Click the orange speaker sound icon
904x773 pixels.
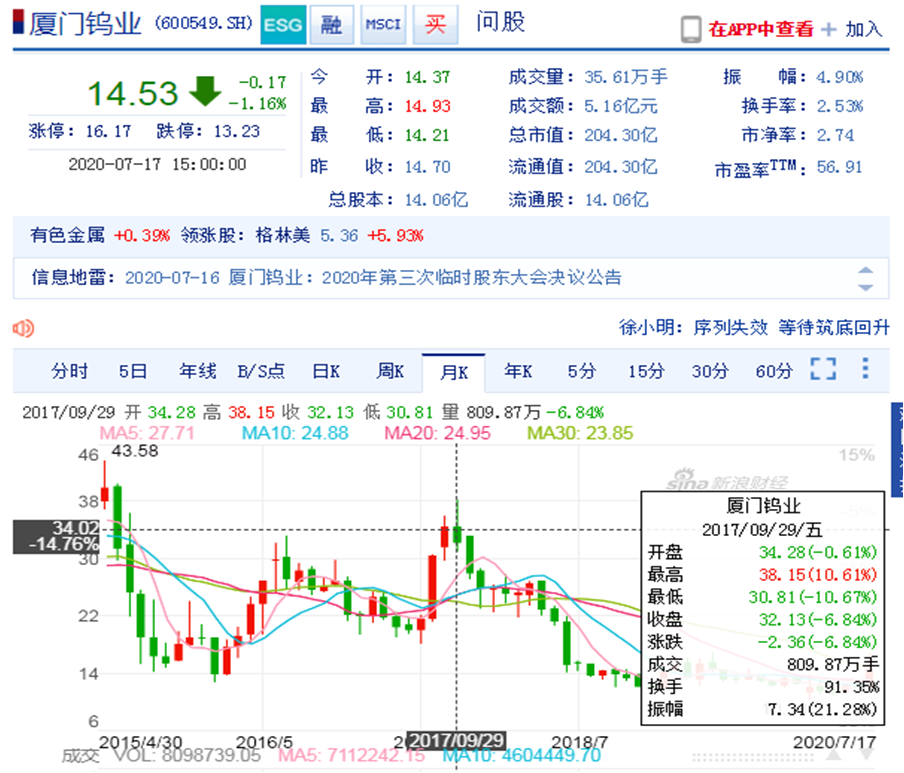tap(24, 329)
